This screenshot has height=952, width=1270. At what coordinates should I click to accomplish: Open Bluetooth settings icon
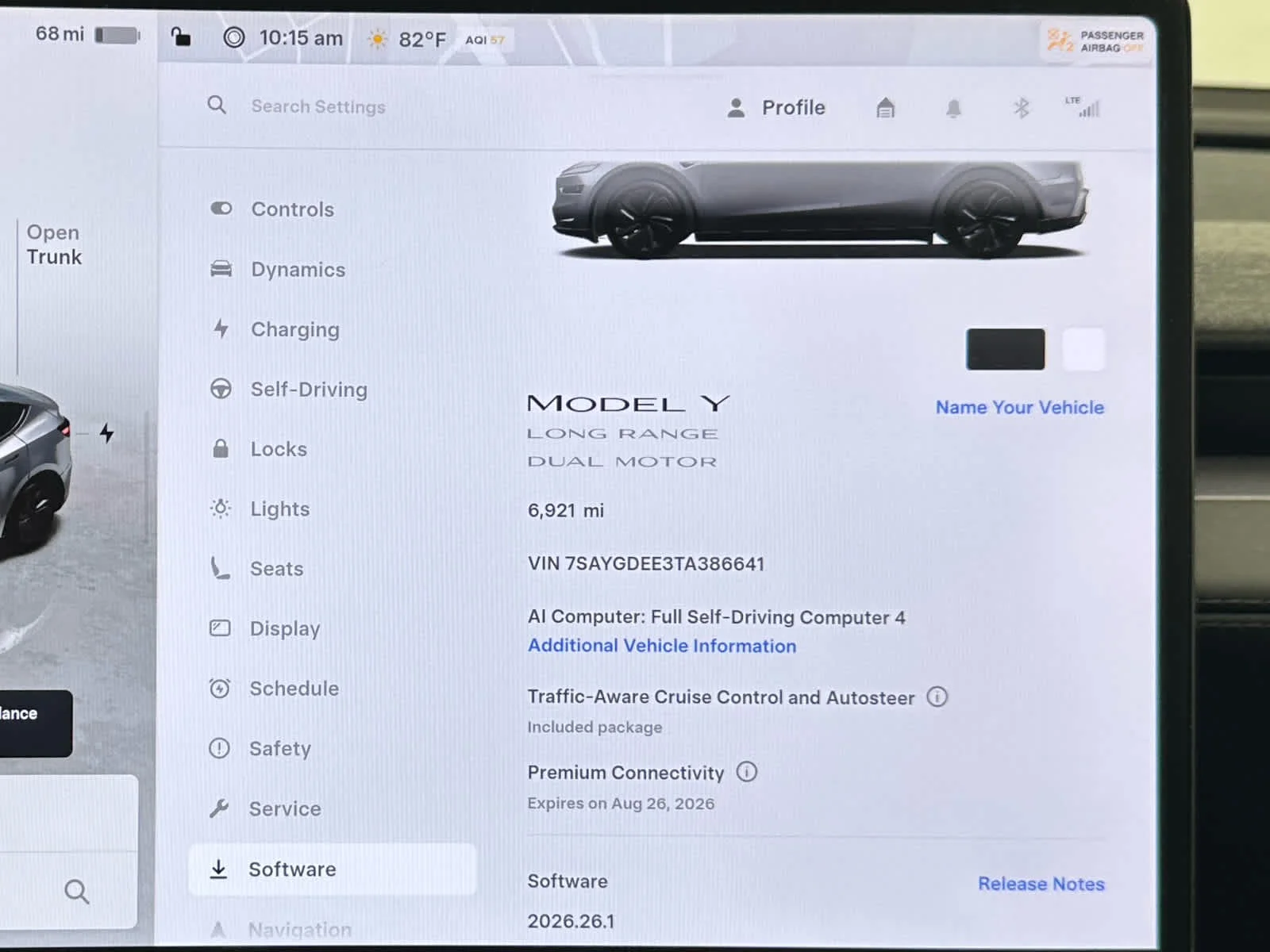[1022, 108]
